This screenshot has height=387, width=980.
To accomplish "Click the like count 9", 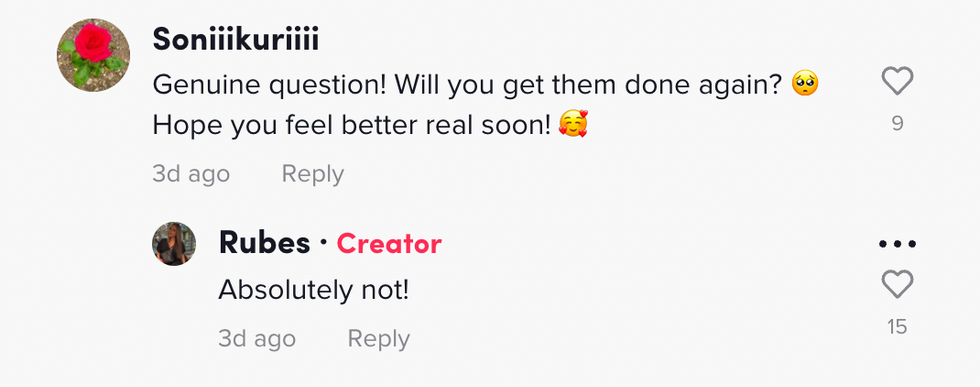I will (x=897, y=124).
